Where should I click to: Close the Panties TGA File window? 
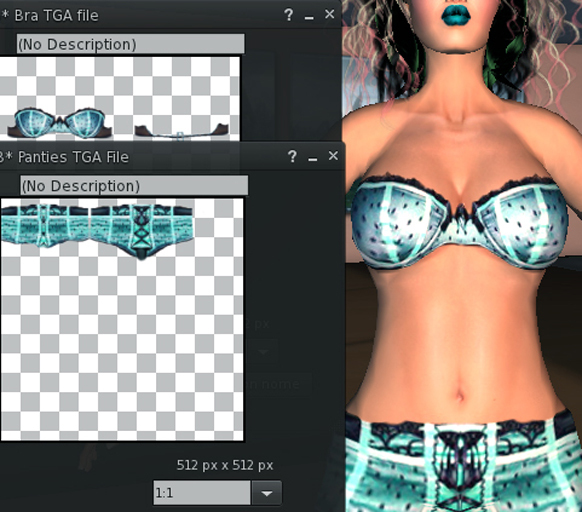pos(333,156)
